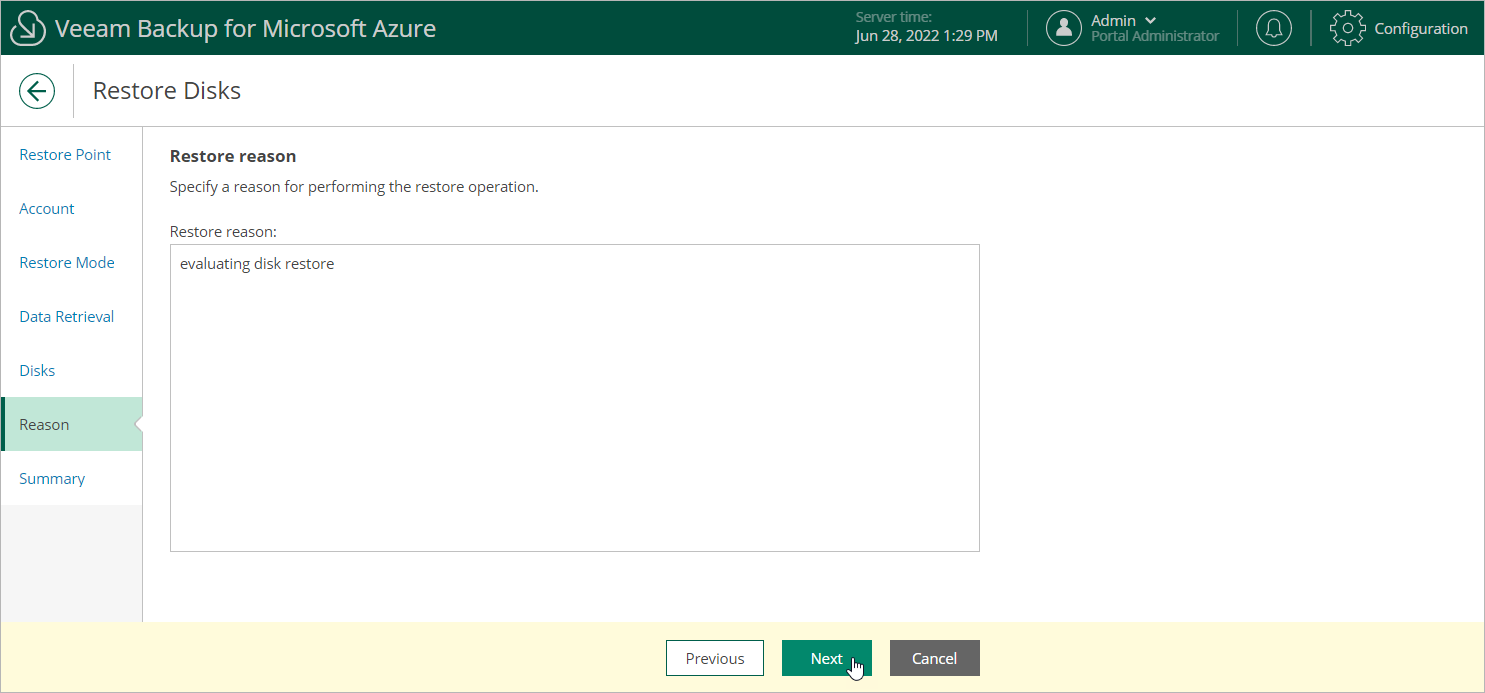Click the Next button
Viewport: 1485px width, 693px height.
[827, 658]
